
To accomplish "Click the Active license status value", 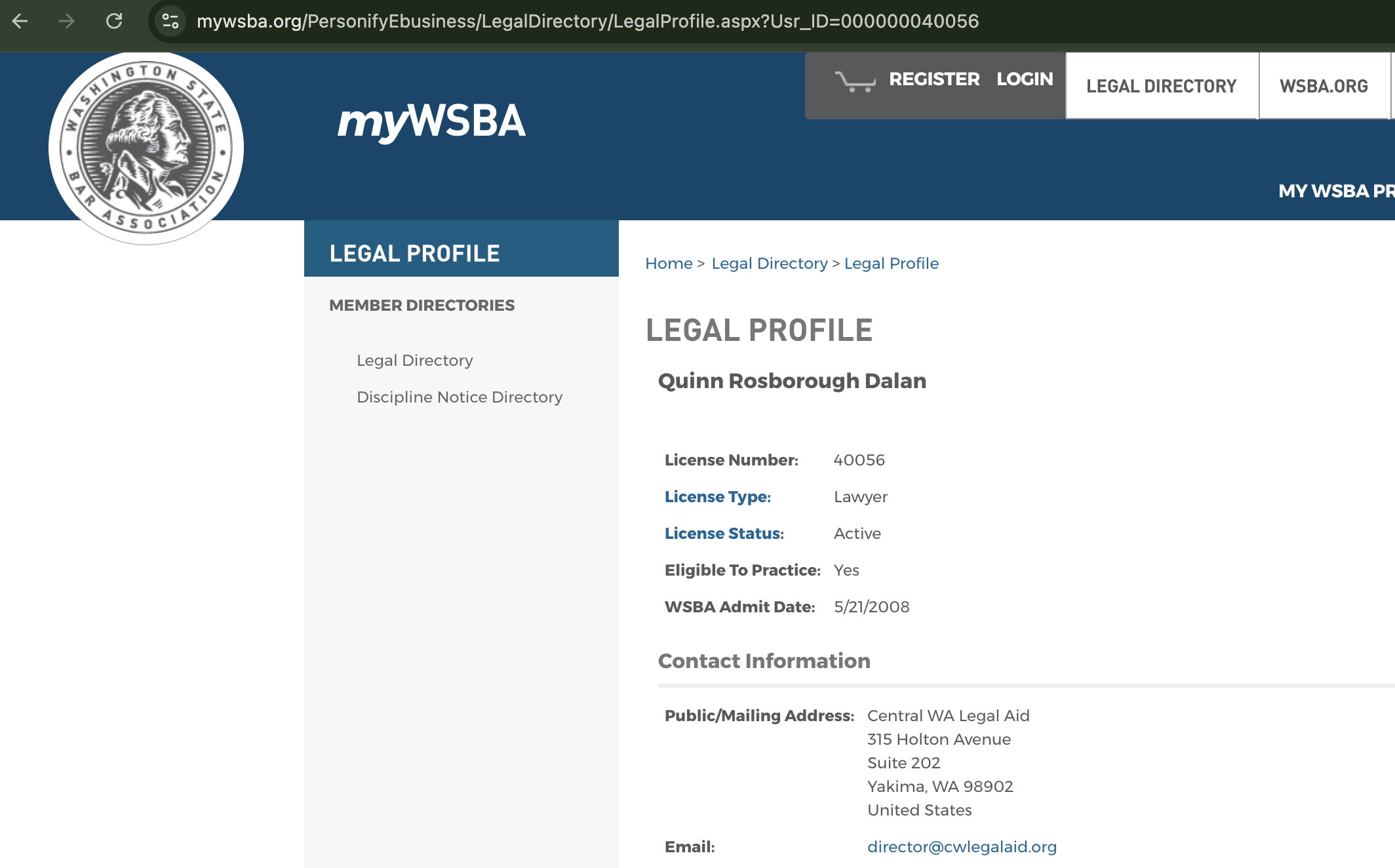I will coord(857,534).
